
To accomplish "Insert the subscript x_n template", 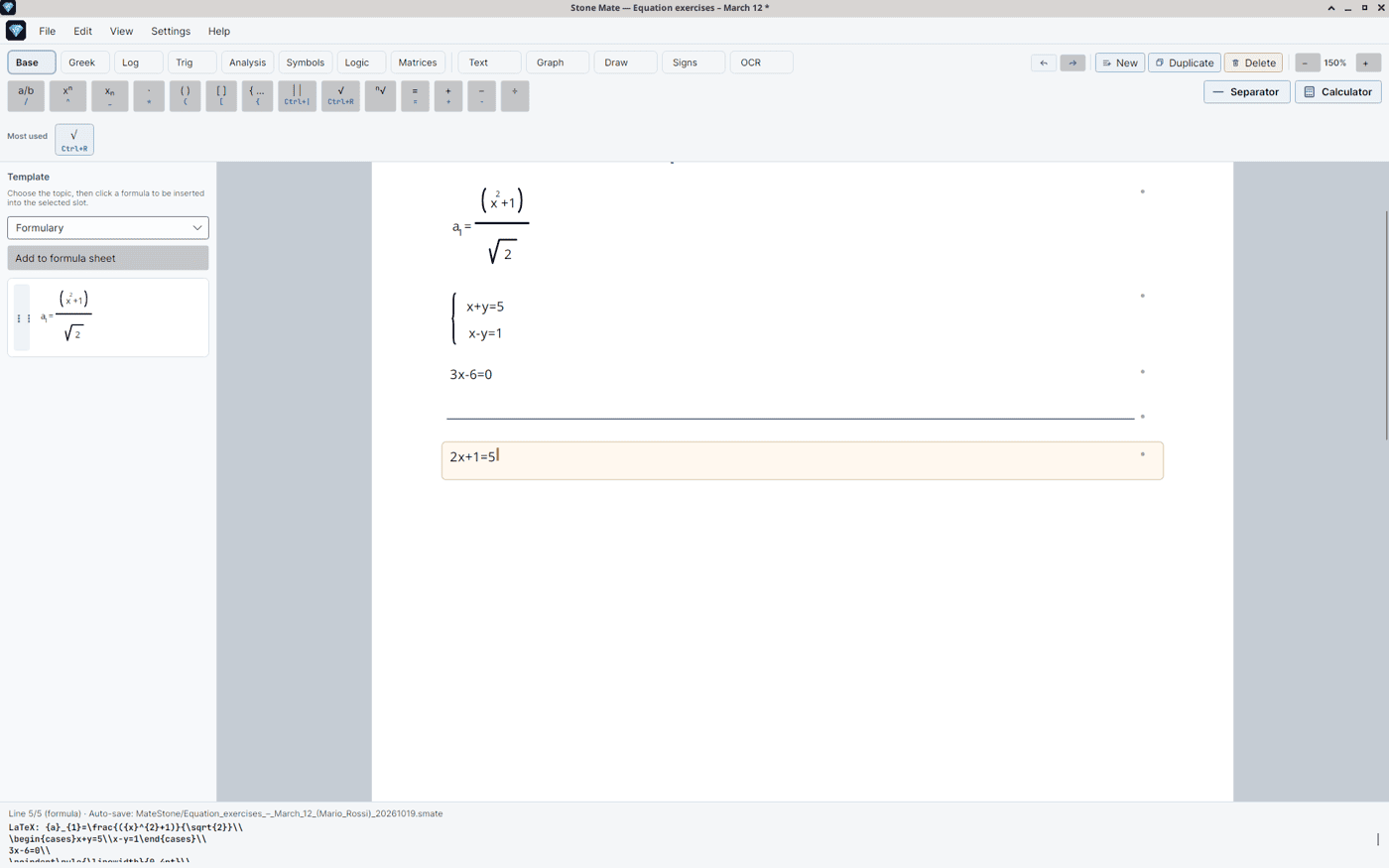I will coord(109,95).
